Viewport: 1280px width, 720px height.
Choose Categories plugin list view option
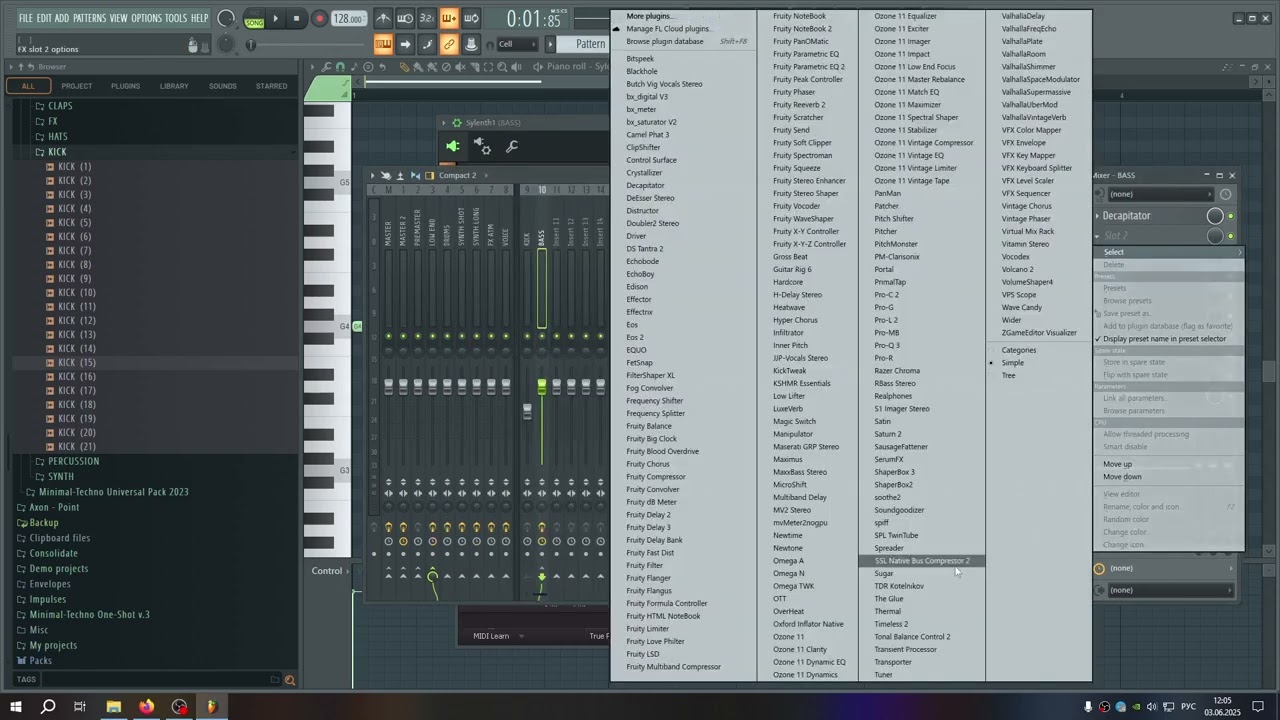click(x=1019, y=350)
